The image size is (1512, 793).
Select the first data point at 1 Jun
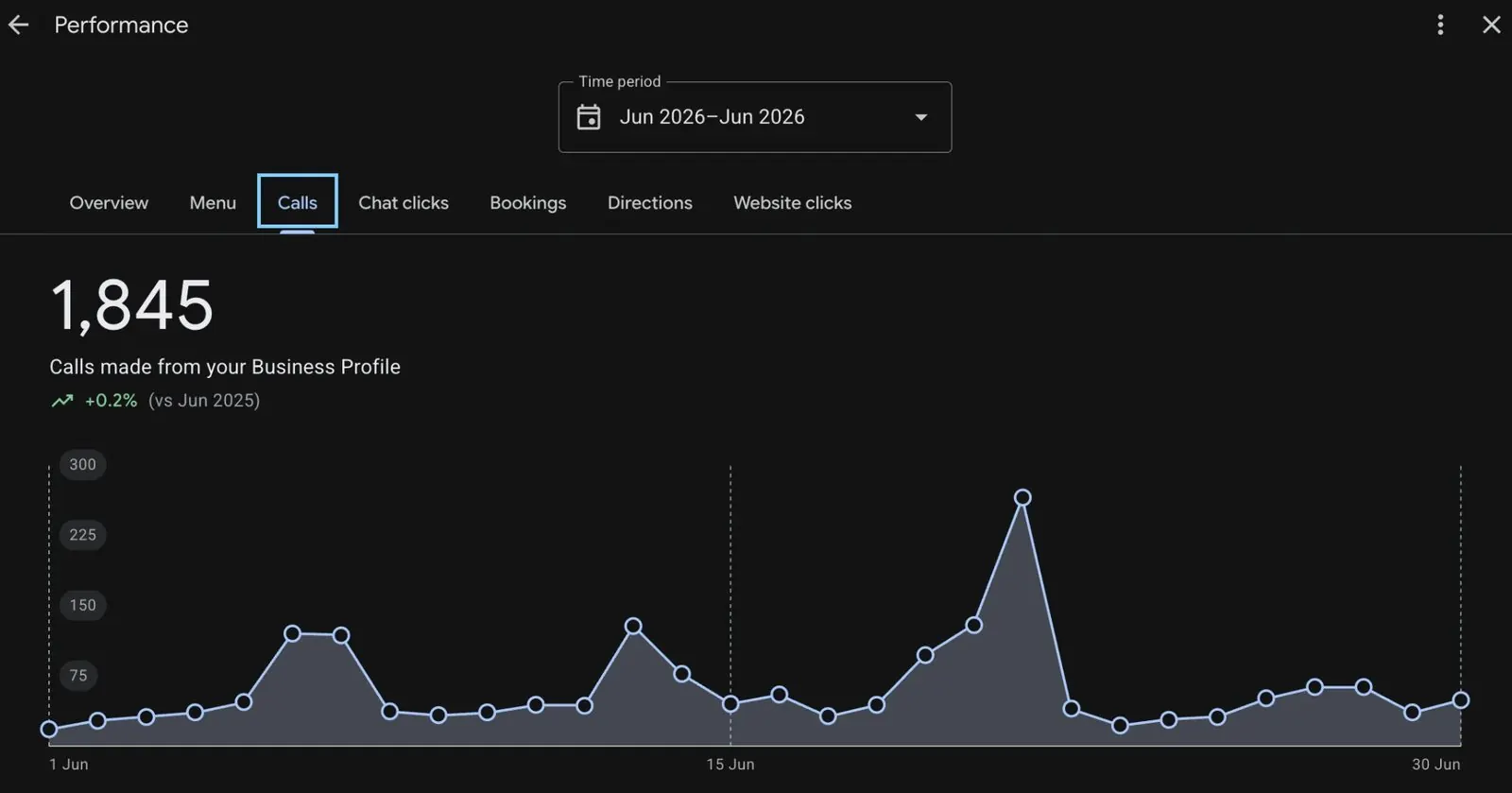click(x=49, y=729)
